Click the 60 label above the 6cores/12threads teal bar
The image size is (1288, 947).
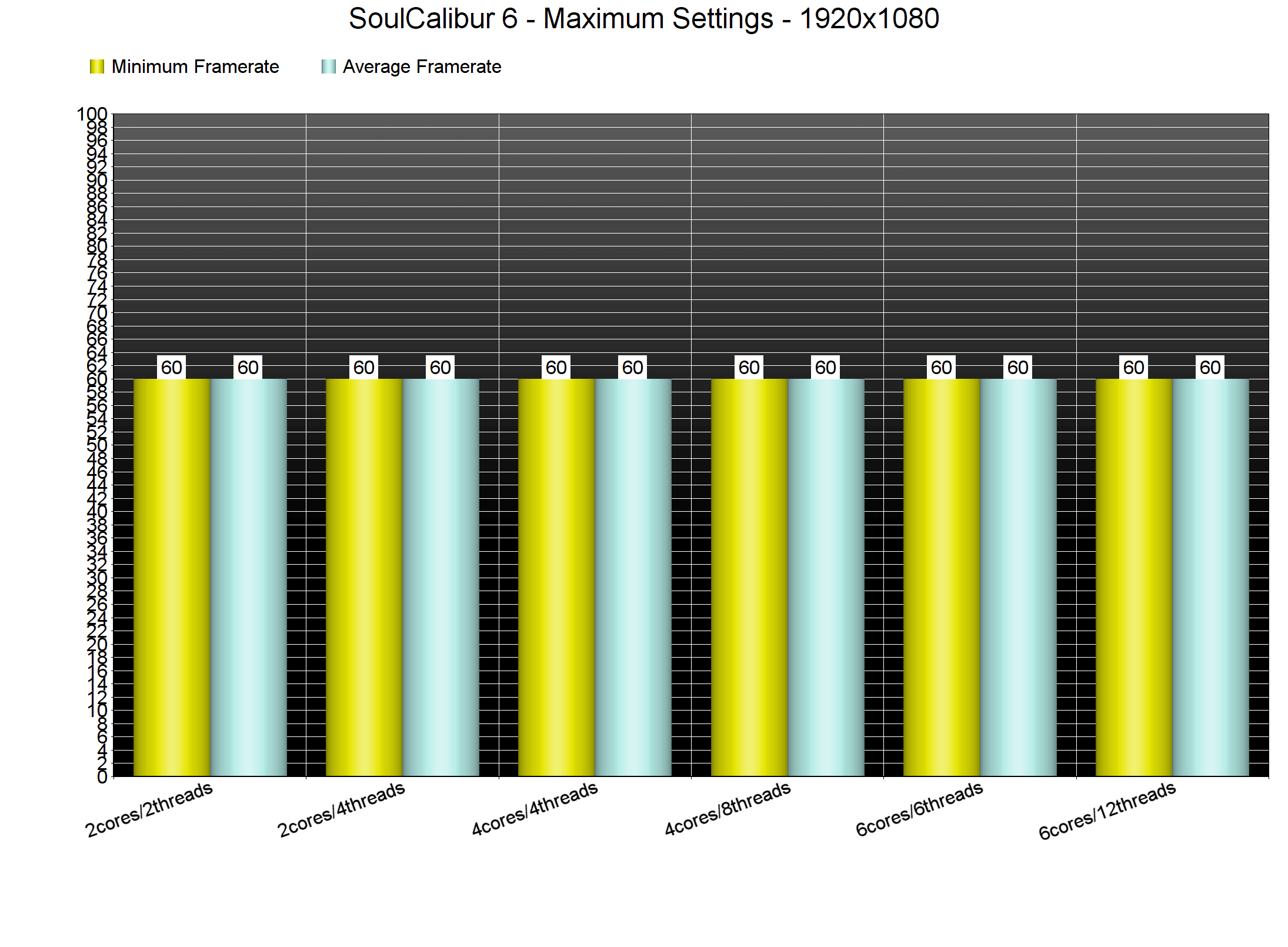coord(1210,368)
